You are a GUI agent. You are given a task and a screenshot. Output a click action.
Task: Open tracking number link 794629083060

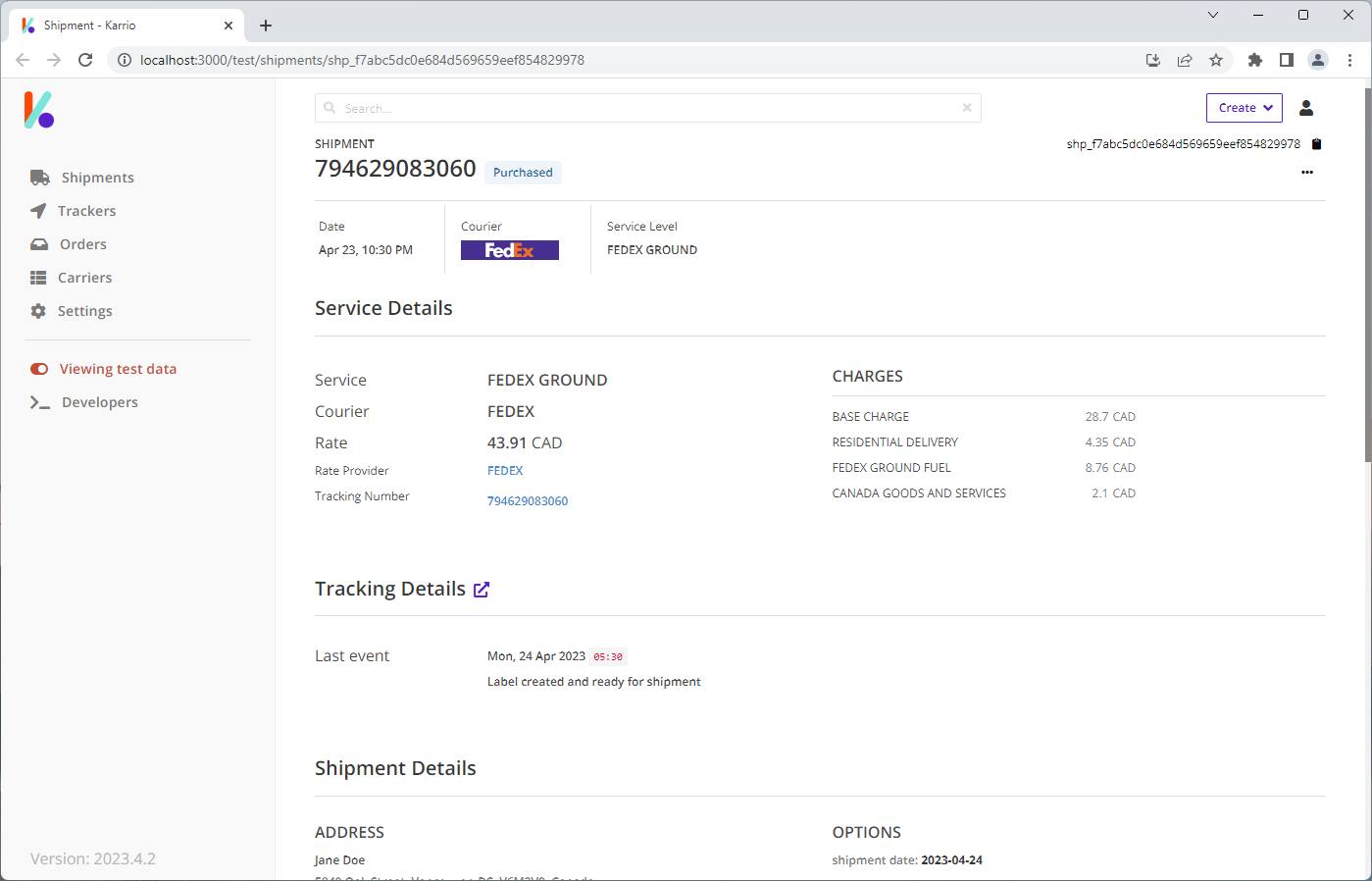[528, 501]
